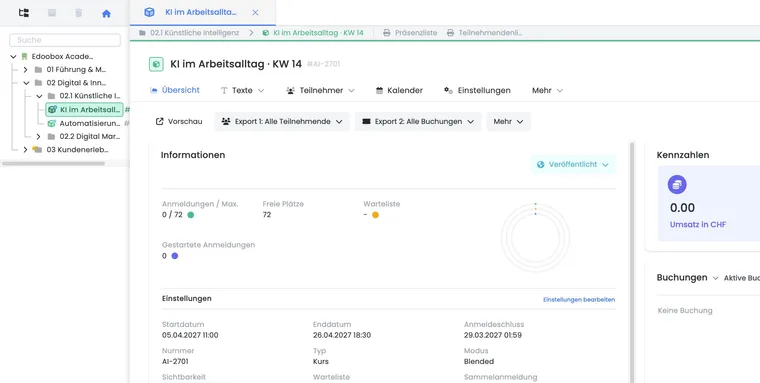
Task: Open Export 2: Alle Buchungen dropdown
Action: pos(418,122)
